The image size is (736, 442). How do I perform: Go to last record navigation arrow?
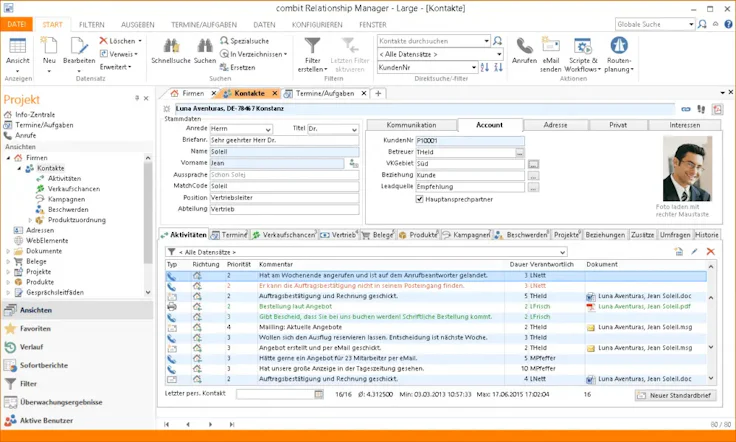(231, 424)
